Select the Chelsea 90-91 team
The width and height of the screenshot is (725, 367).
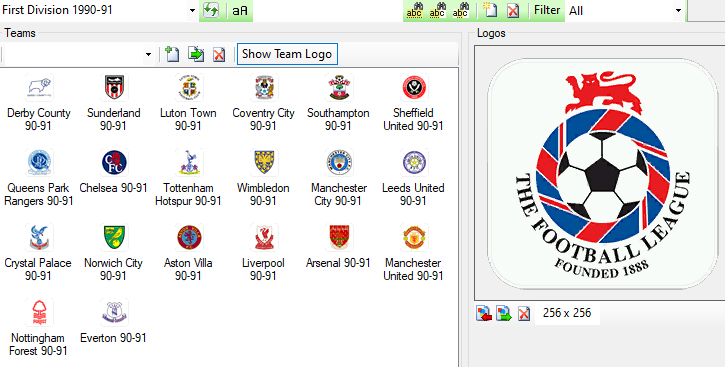(114, 171)
